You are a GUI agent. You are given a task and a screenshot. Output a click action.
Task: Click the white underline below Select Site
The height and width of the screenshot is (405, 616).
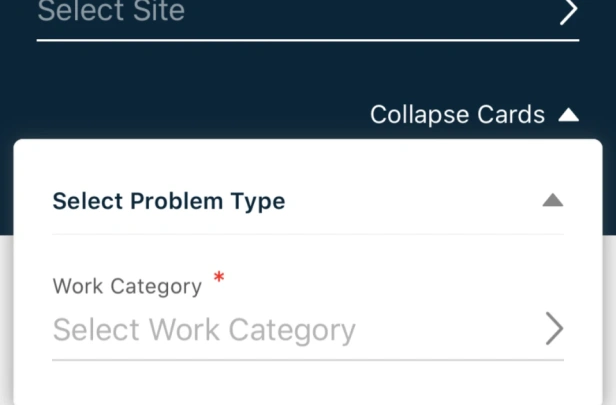(308, 40)
